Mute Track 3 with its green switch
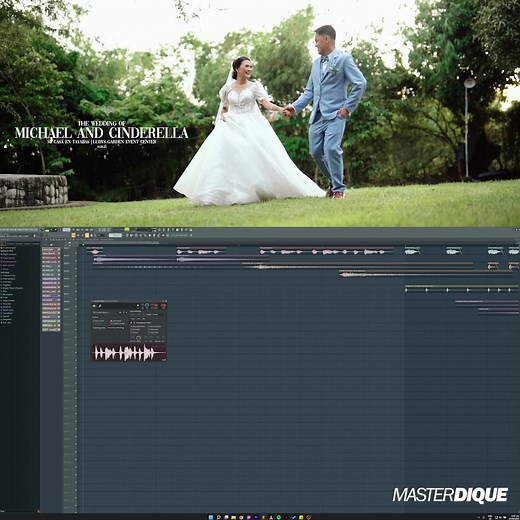Screen dimensions: 520x520 point(76,269)
